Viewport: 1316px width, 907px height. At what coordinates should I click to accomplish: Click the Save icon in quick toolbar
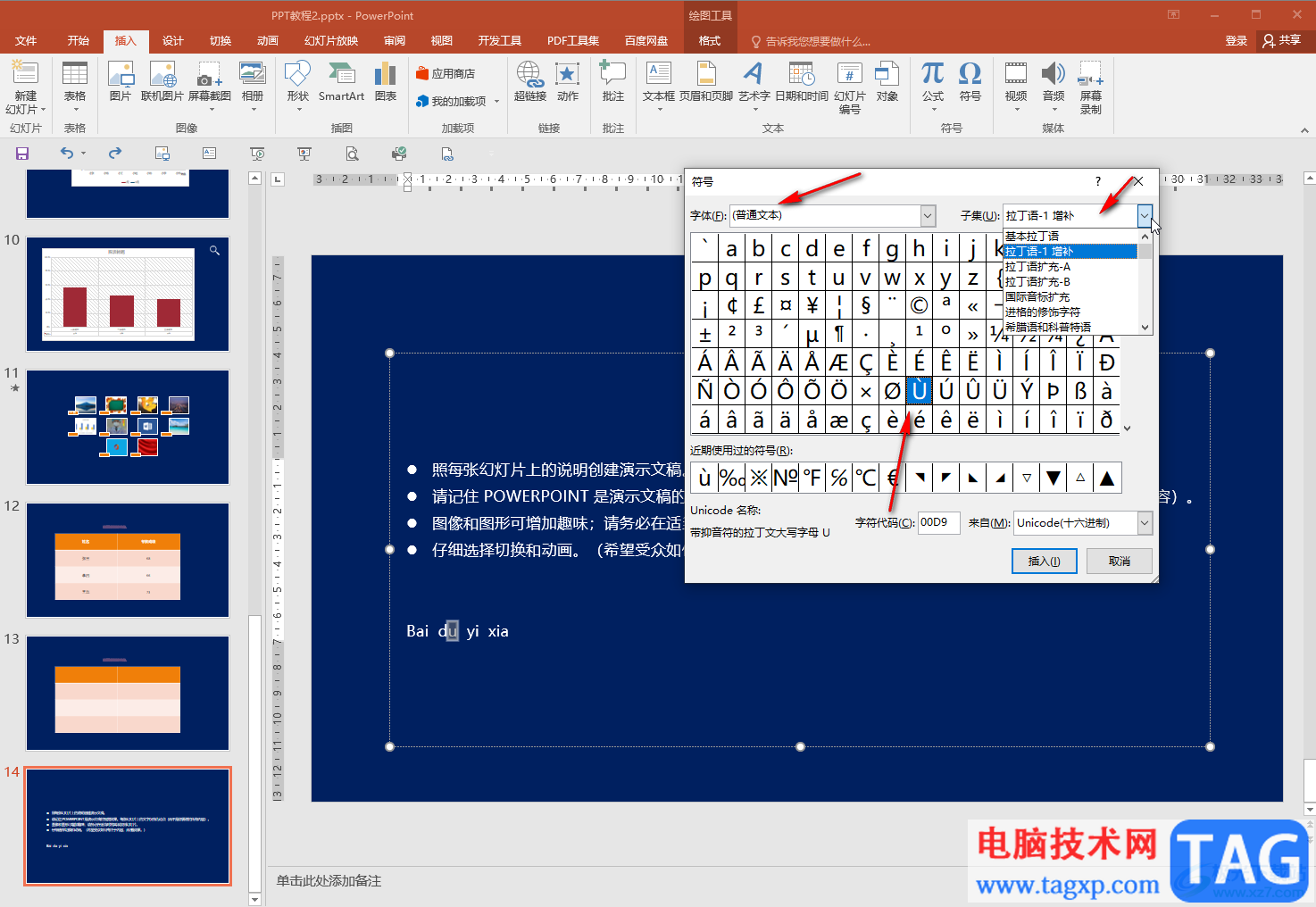22,154
